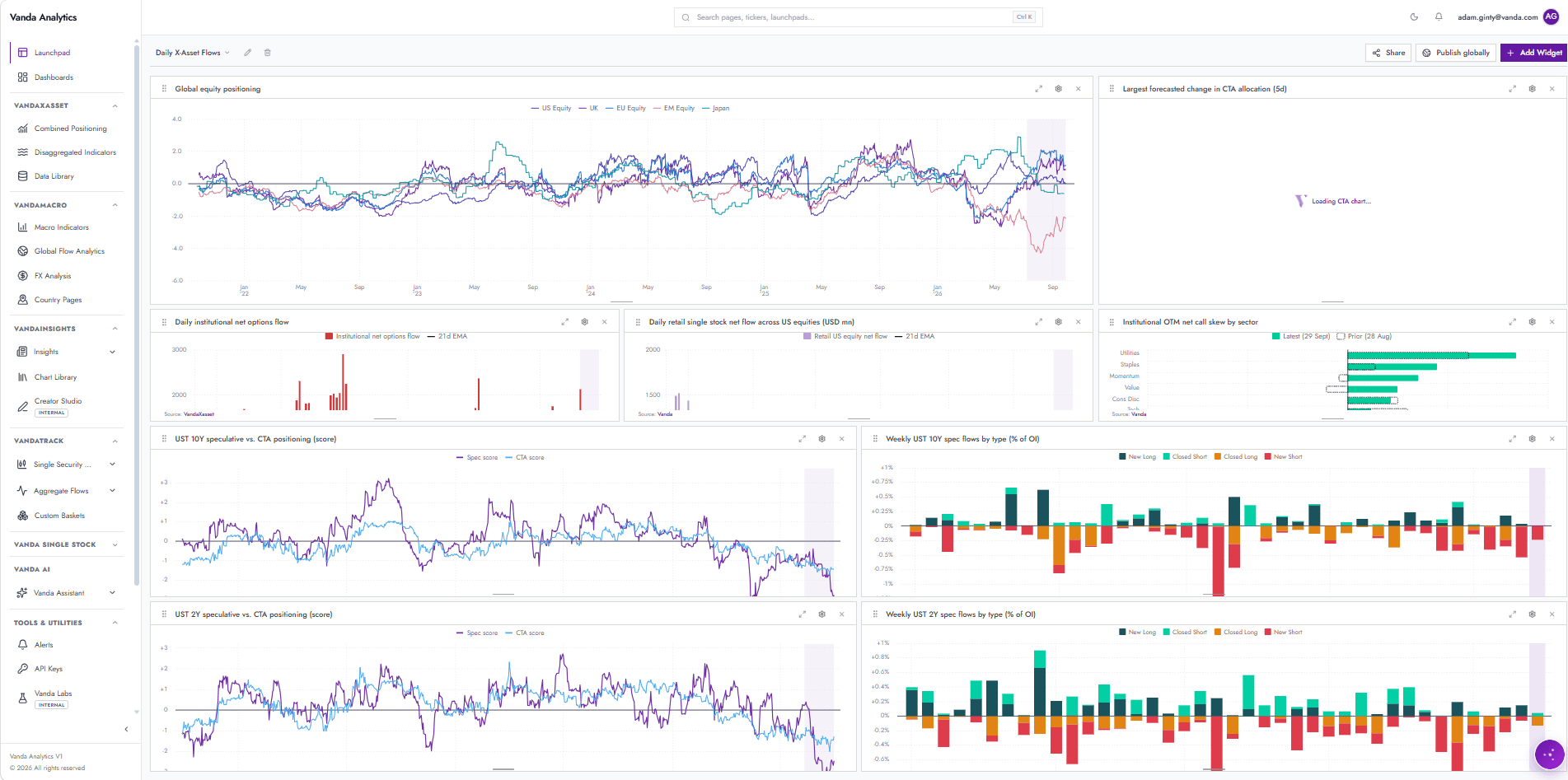Screen dimensions: 1568x780
Task: Toggle dark mode moon icon
Action: click(x=1414, y=16)
